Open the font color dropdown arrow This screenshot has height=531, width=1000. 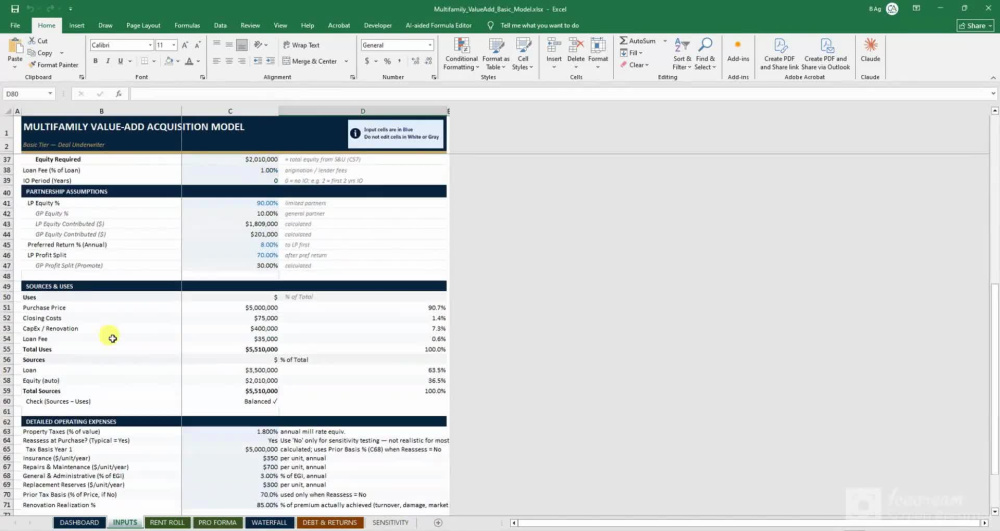pos(198,61)
